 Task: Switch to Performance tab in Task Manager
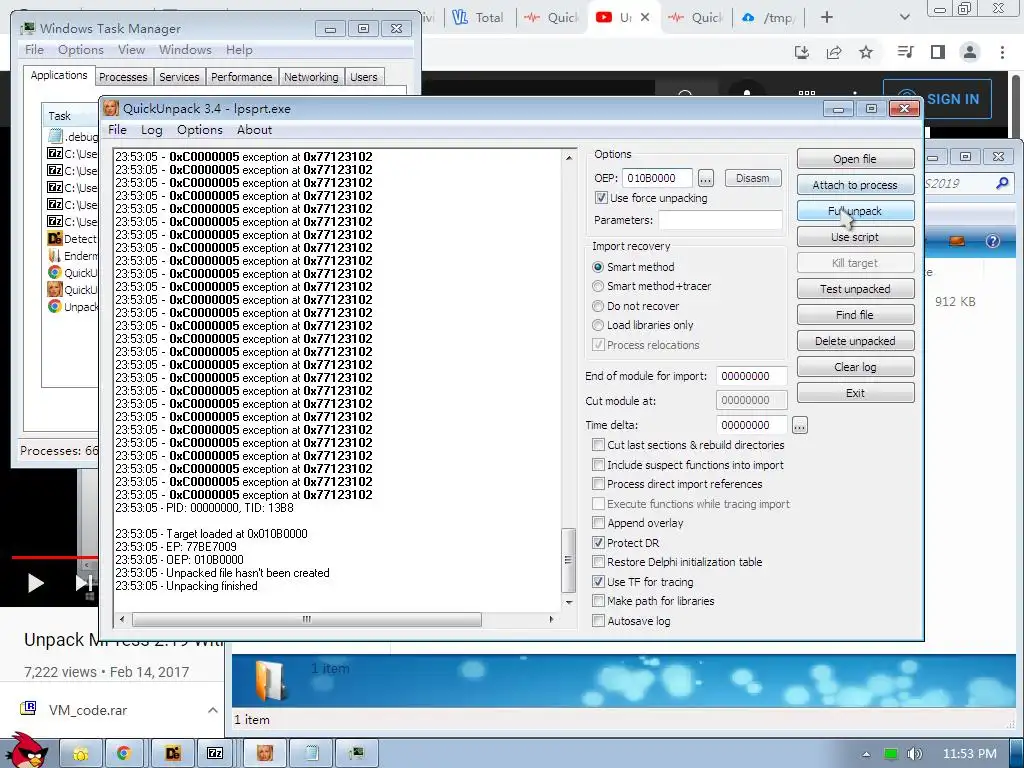[x=242, y=77]
